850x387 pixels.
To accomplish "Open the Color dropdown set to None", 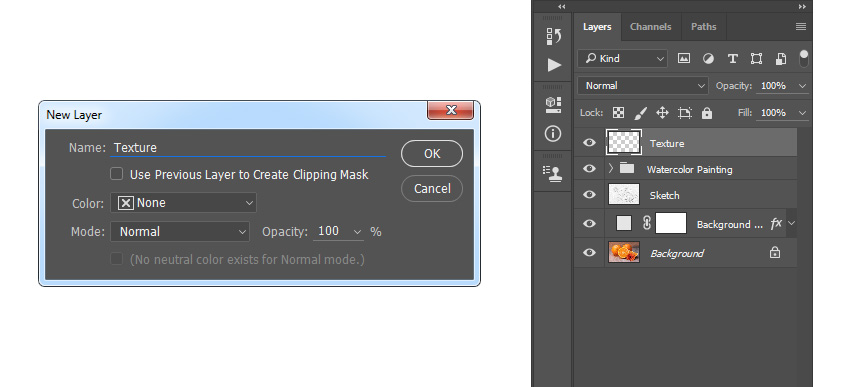I will point(183,203).
